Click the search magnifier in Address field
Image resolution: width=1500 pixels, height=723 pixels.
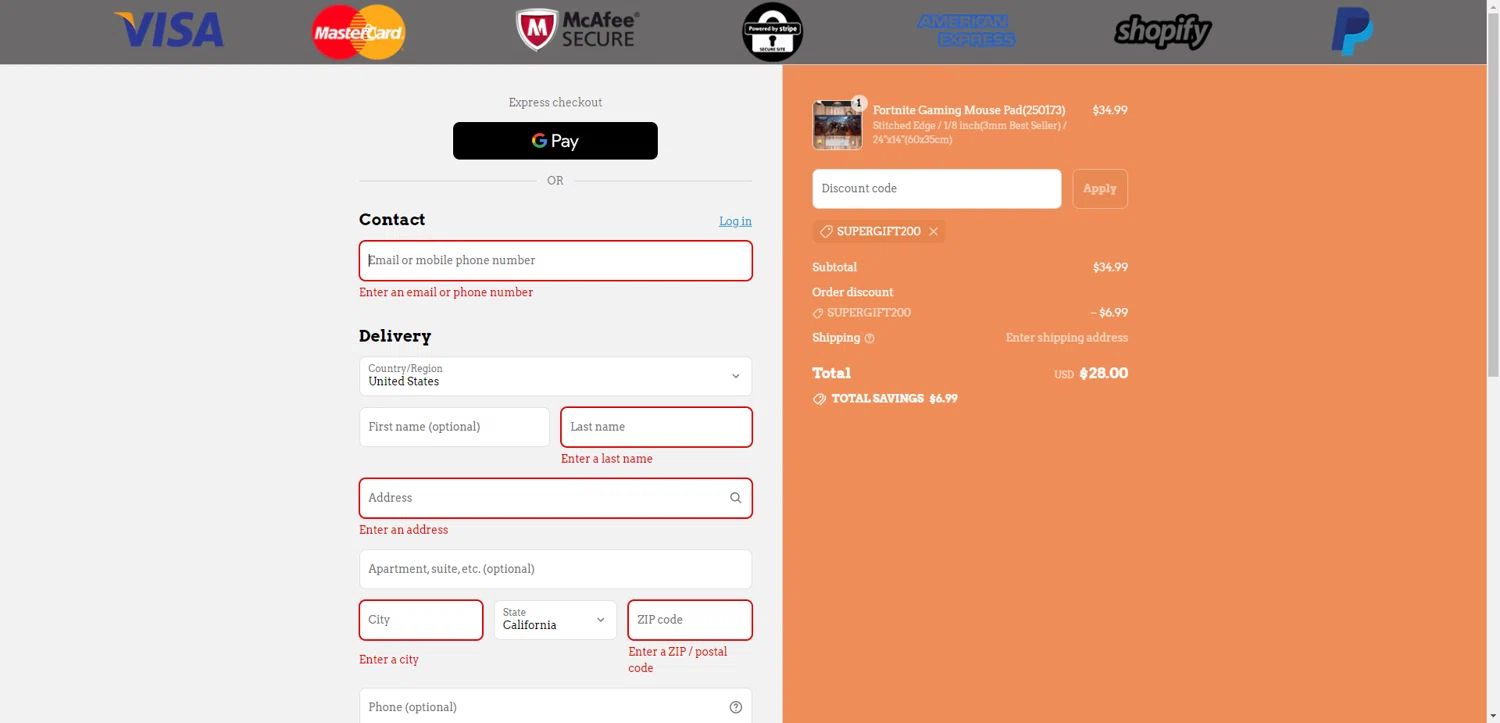[x=735, y=498]
